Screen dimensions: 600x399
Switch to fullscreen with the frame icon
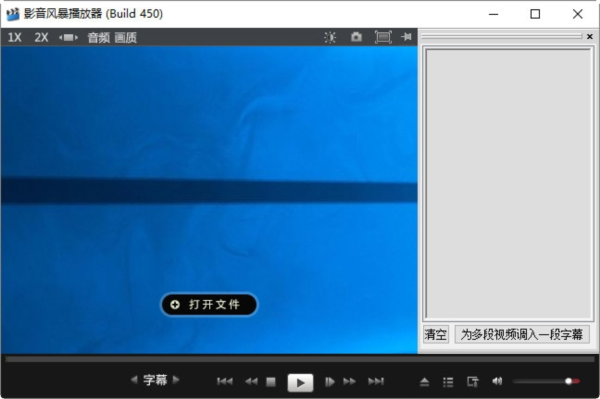pos(383,37)
